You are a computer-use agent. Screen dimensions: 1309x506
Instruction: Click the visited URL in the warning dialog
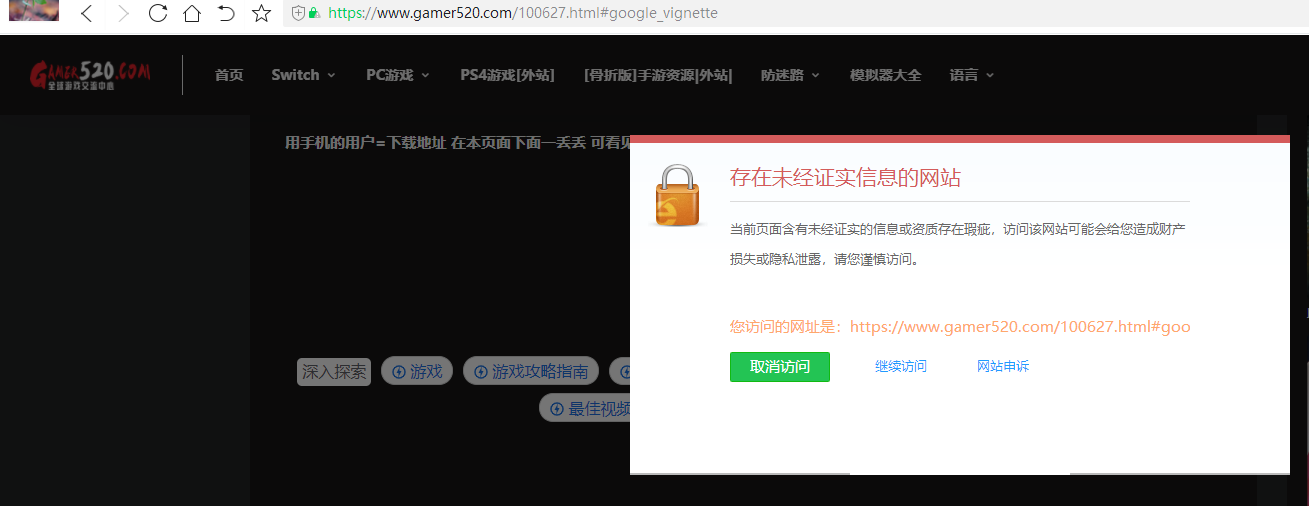[x=1020, y=327]
